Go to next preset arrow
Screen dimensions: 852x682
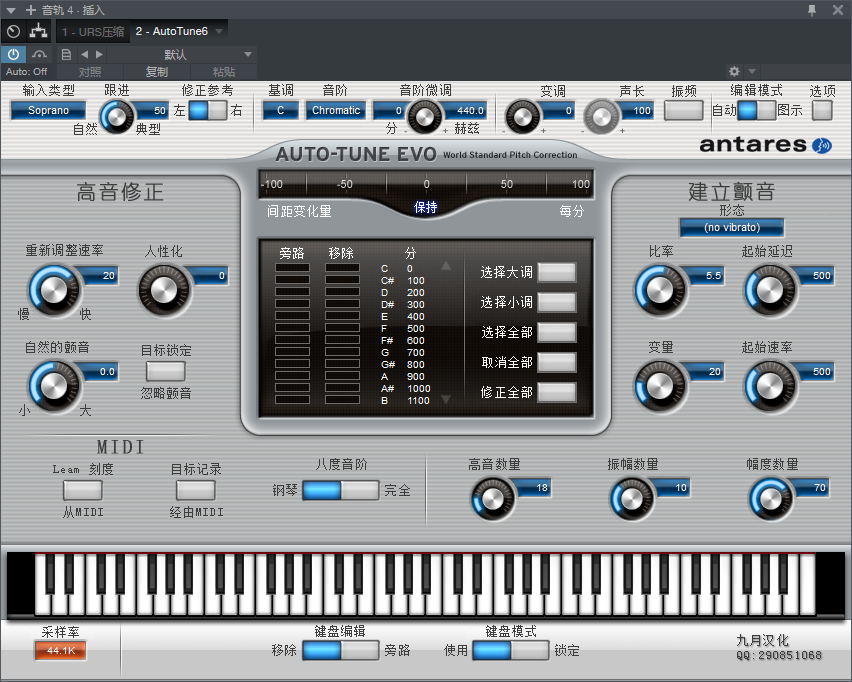(99, 54)
